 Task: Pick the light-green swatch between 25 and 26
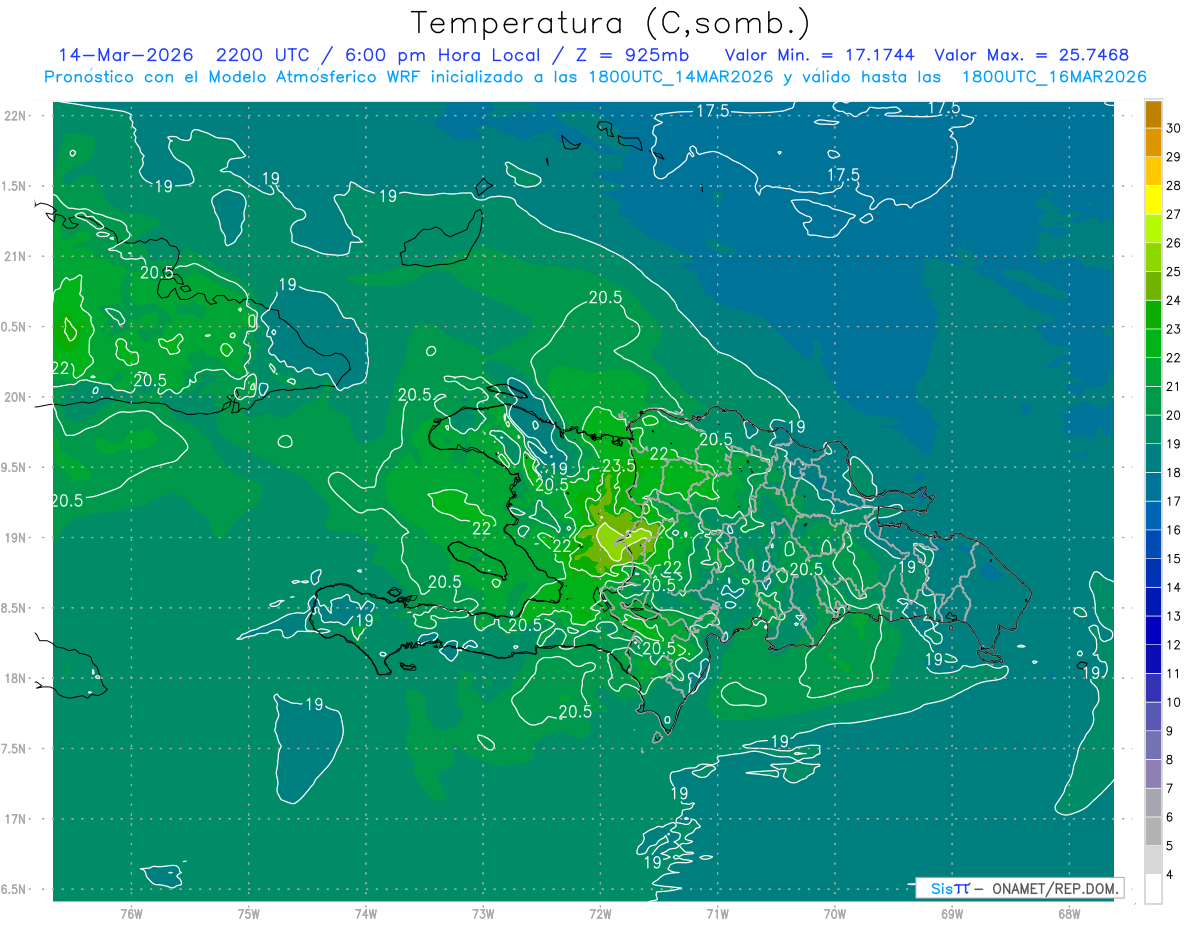point(1153,257)
